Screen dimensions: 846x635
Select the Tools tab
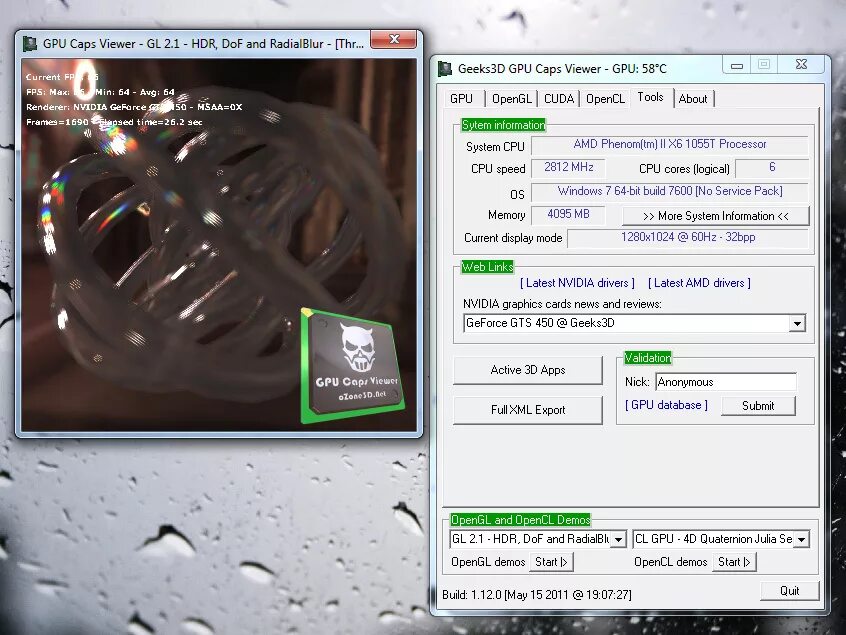coord(651,97)
